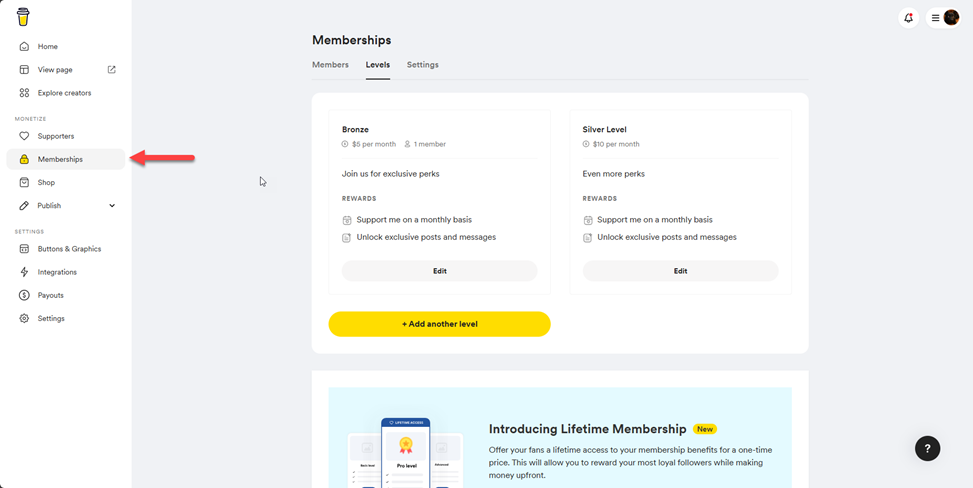This screenshot has height=488, width=973.
Task: Open the notifications bell icon
Action: 908,18
